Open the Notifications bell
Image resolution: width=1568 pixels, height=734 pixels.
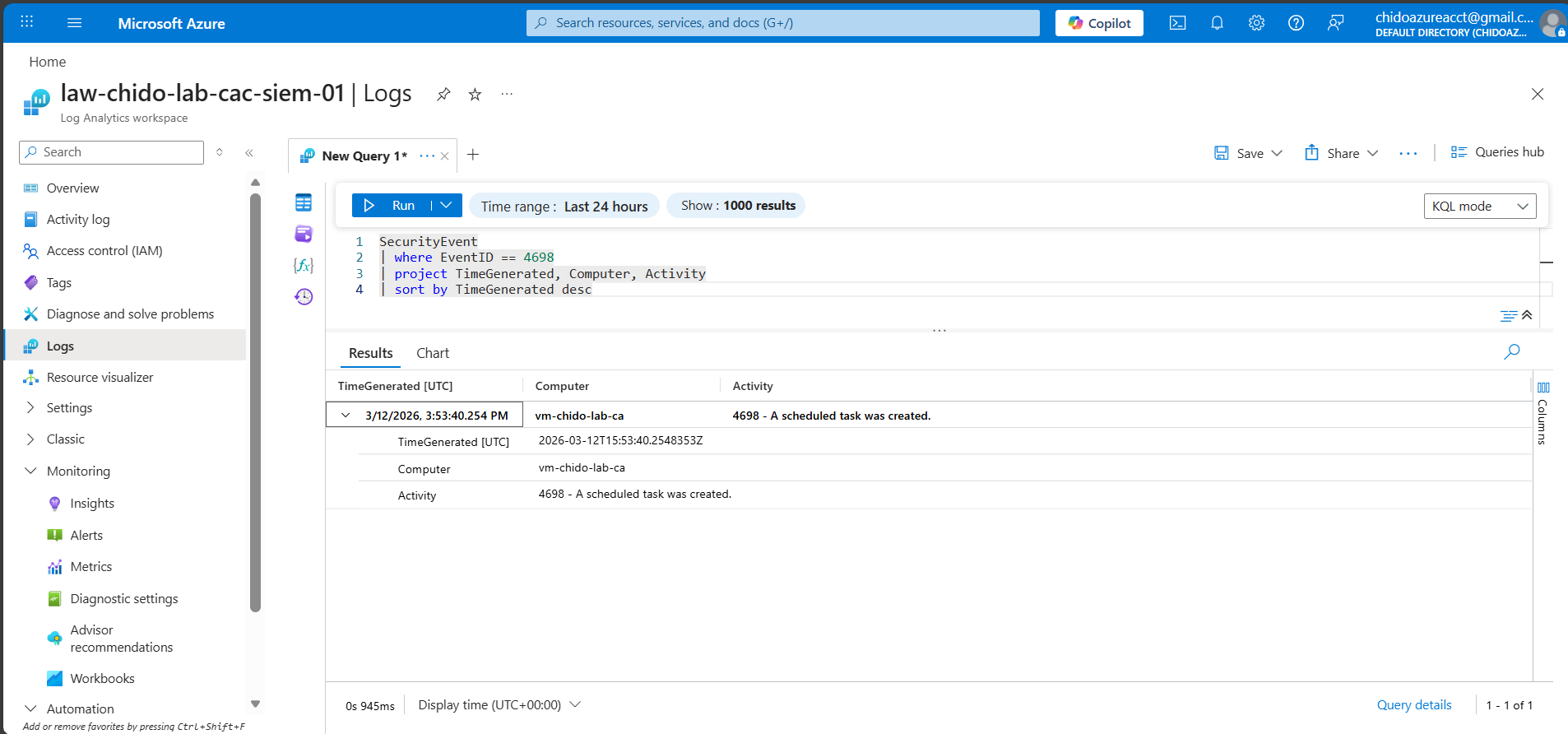click(x=1217, y=23)
